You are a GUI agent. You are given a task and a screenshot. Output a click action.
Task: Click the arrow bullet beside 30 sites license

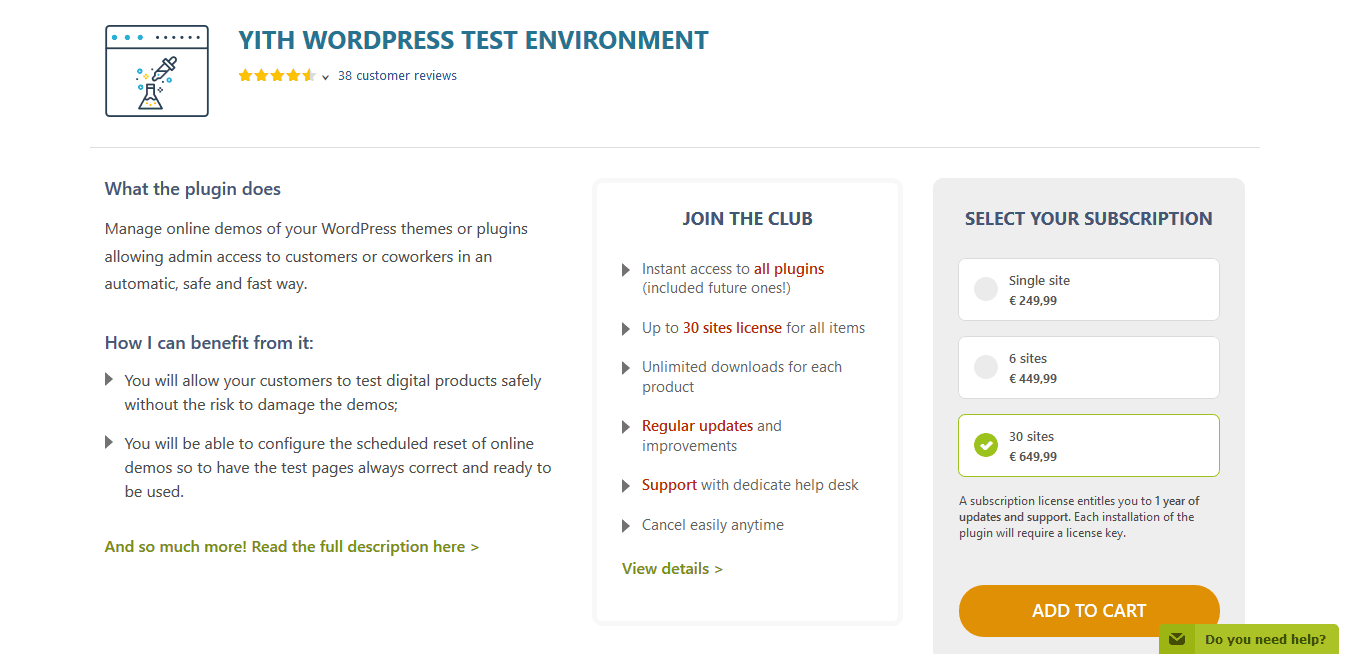[626, 329]
